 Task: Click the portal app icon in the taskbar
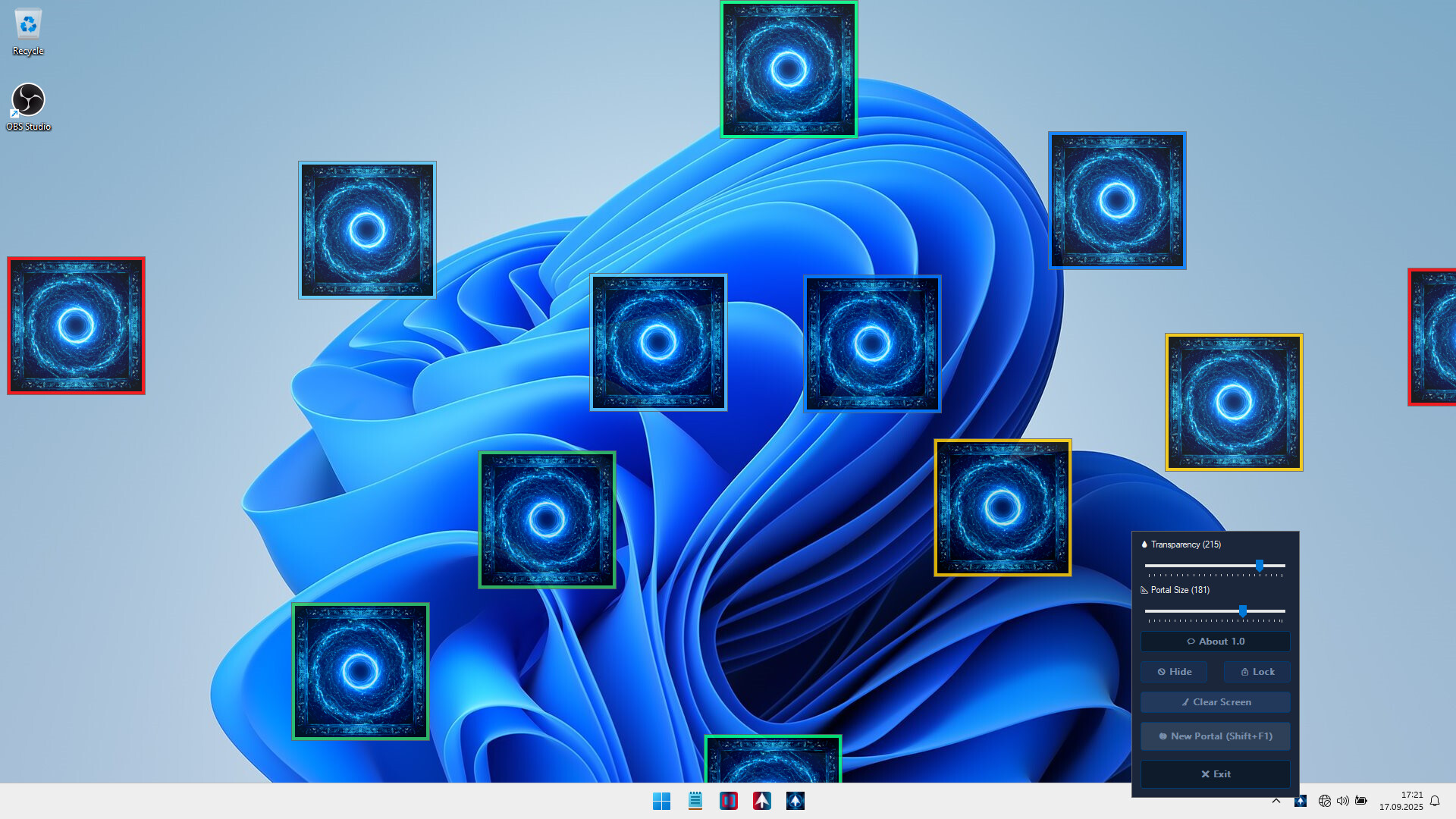pos(795,801)
